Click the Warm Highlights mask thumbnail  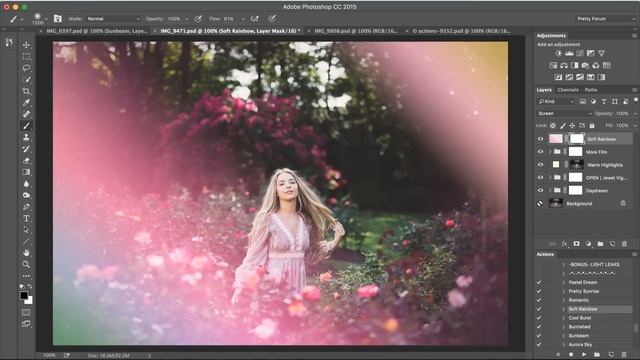pos(576,165)
